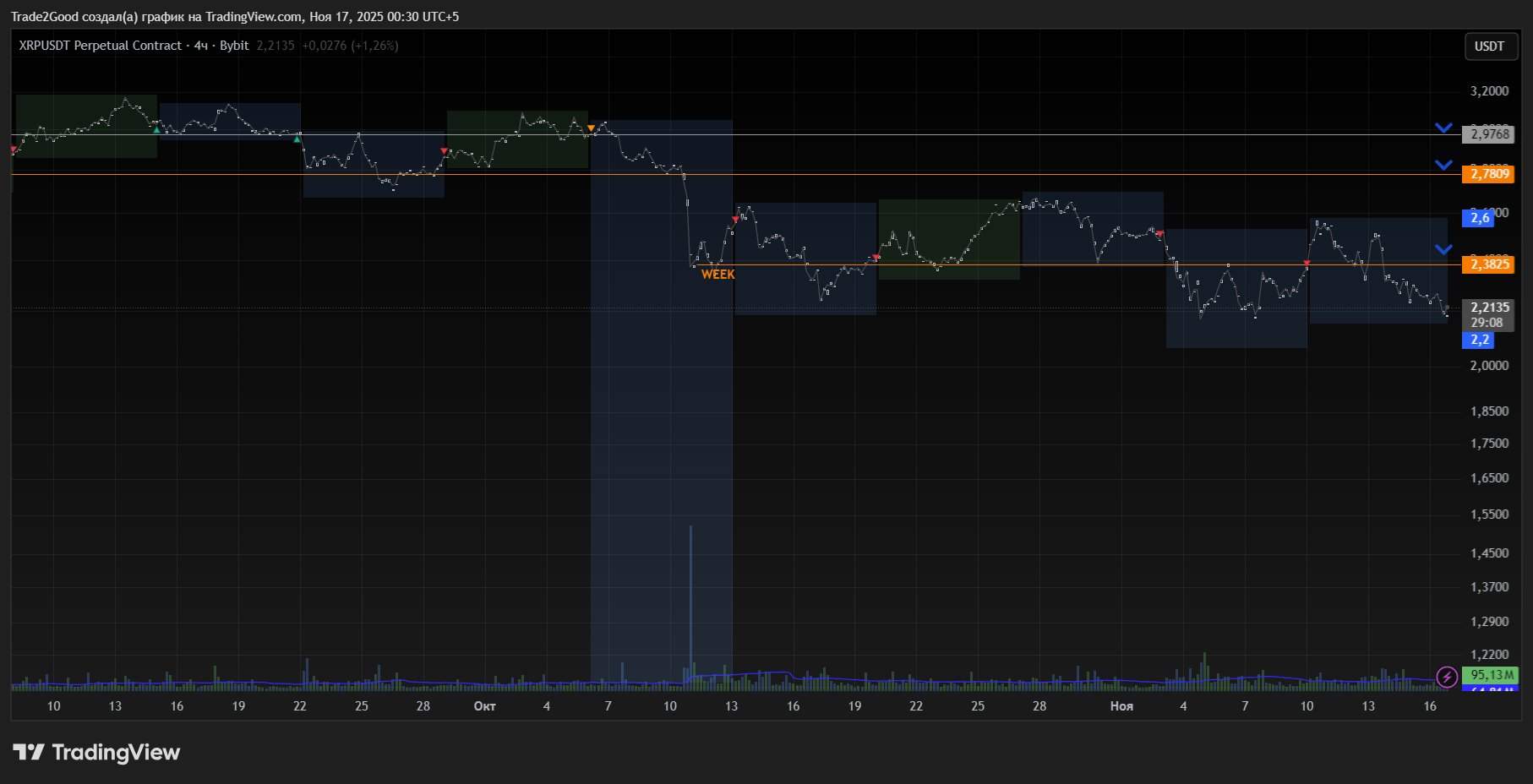Viewport: 1533px width, 784px height.
Task: Click the Окт month label on time axis
Action: [x=484, y=706]
